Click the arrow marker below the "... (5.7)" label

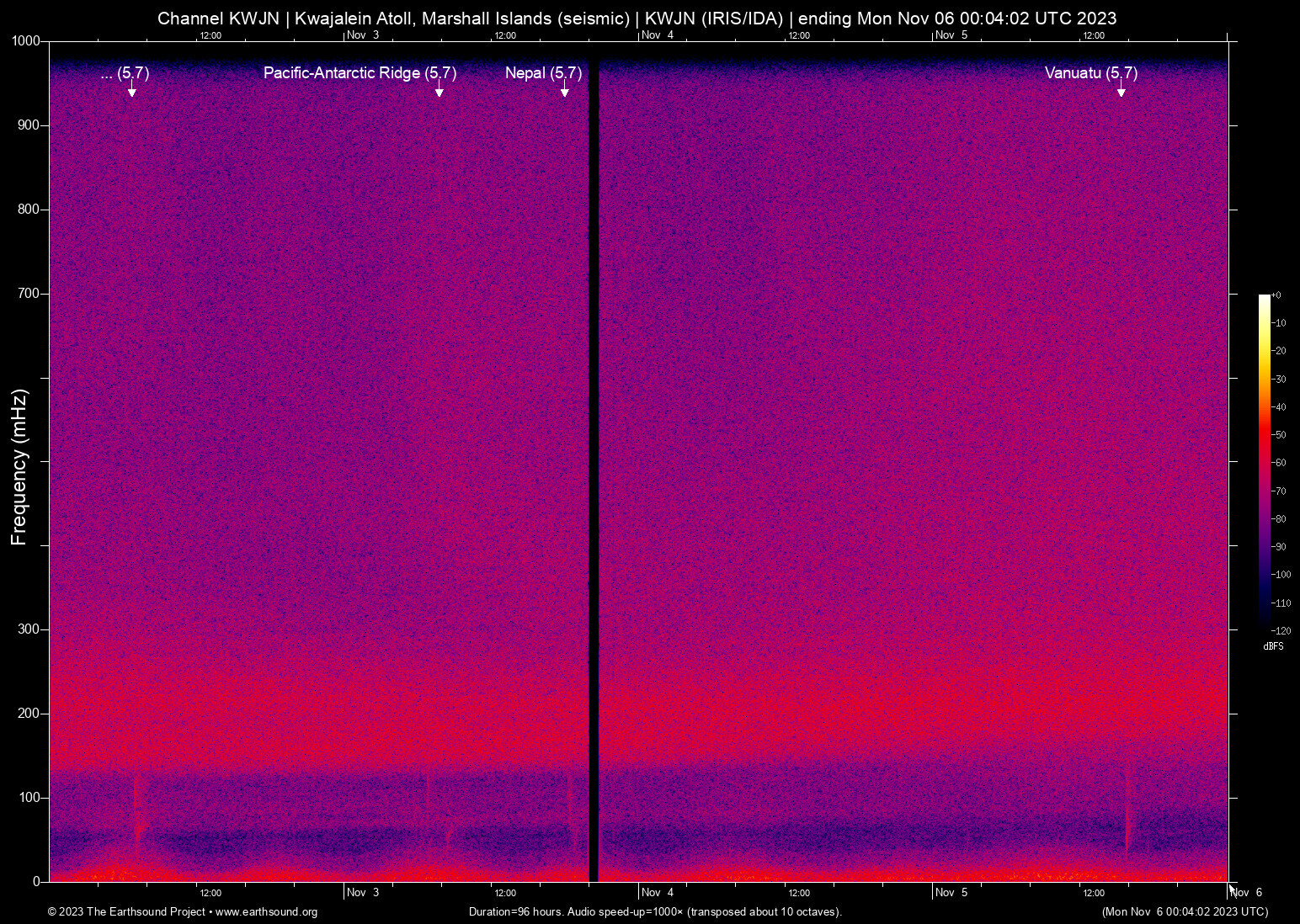point(132,89)
